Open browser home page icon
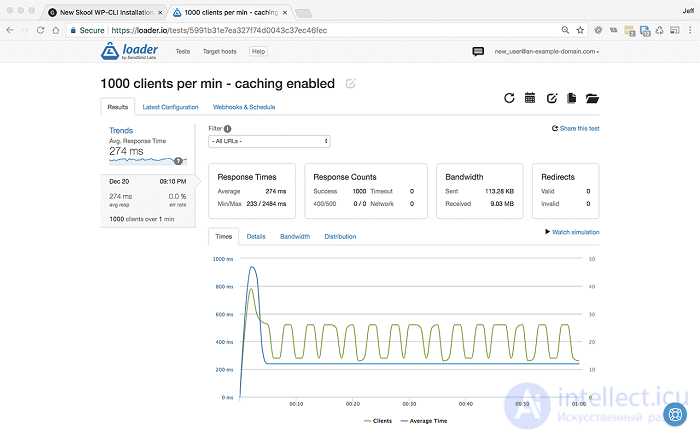Screen dimensions: 700x437 pyautogui.click(x=55, y=30)
